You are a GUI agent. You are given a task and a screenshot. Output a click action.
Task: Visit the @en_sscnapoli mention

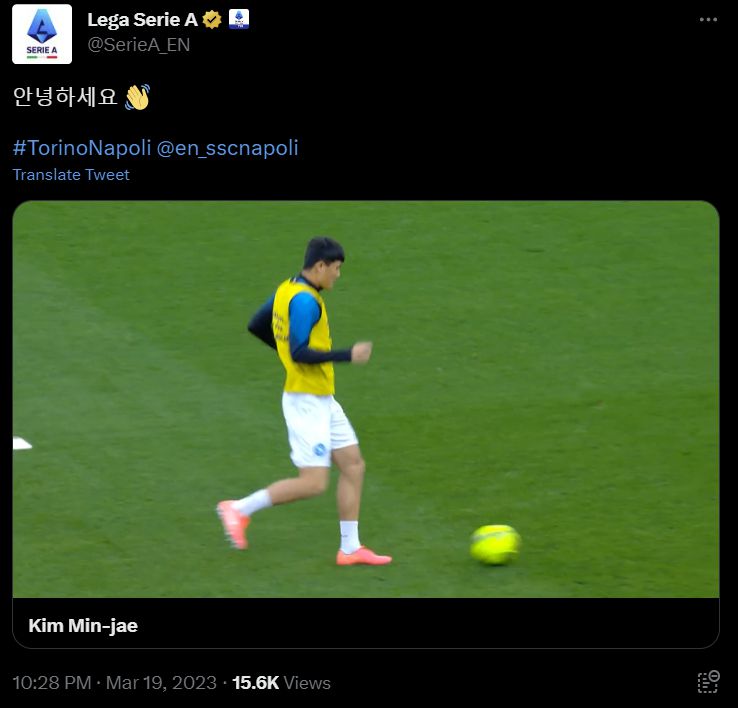[228, 148]
